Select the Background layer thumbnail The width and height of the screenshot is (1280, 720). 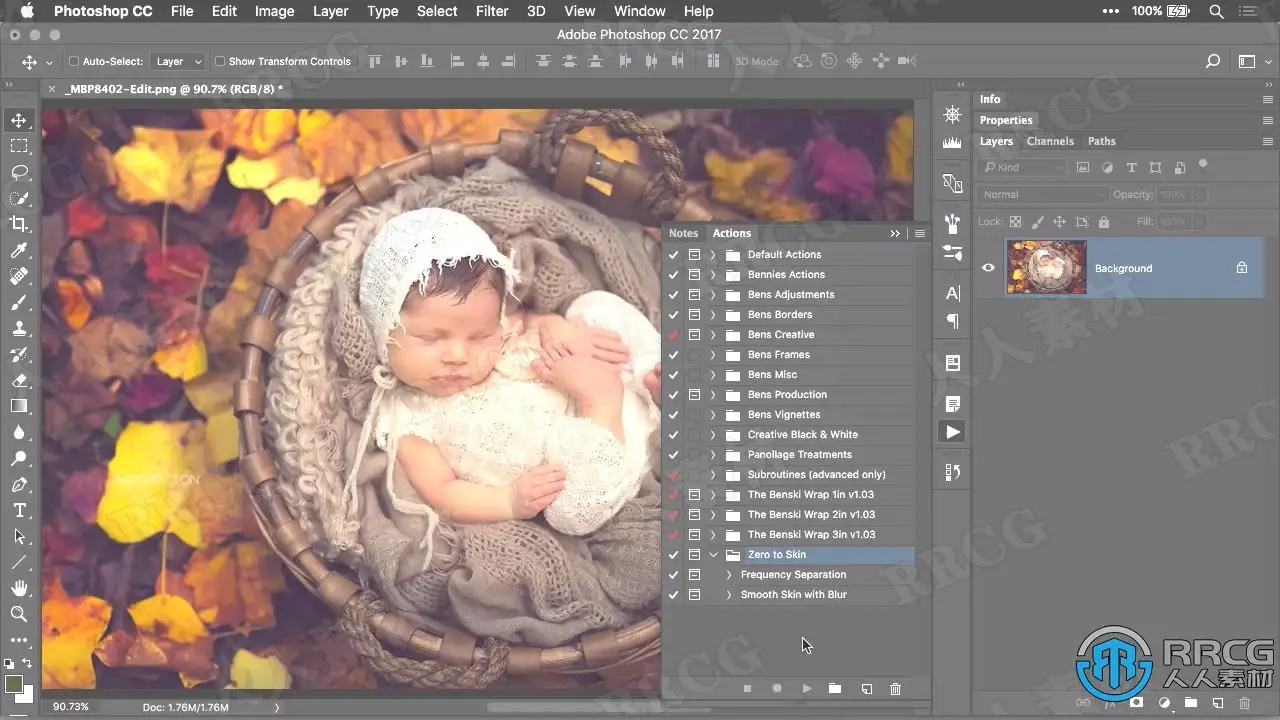1046,267
